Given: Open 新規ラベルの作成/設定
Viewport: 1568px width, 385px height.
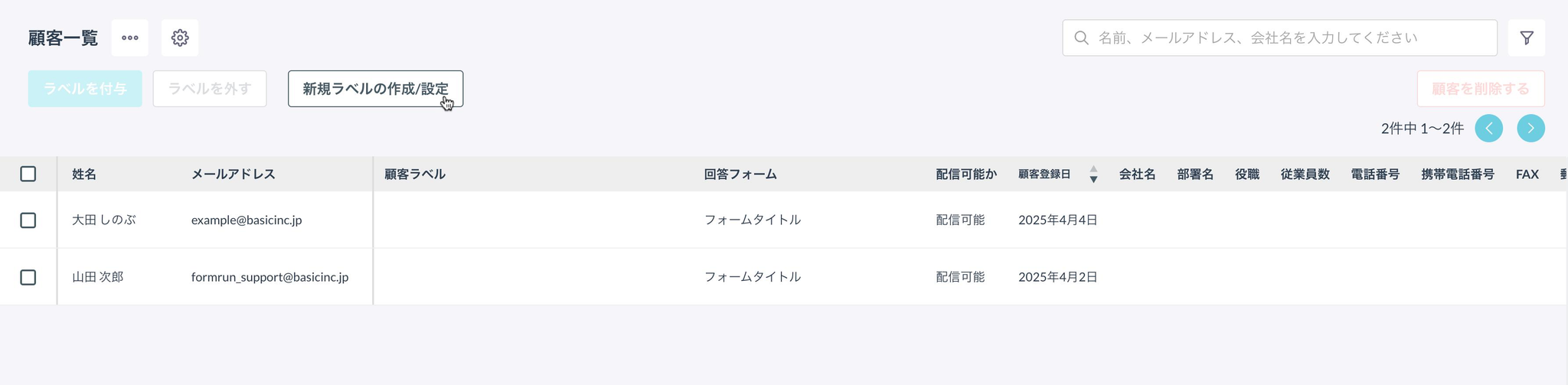Looking at the screenshot, I should click(x=375, y=89).
